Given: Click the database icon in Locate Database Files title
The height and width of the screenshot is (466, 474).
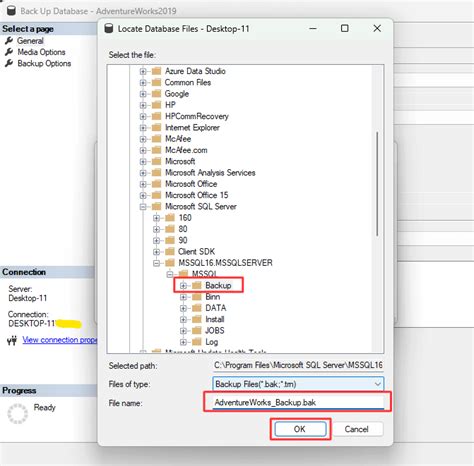Looking at the screenshot, I should (109, 29).
